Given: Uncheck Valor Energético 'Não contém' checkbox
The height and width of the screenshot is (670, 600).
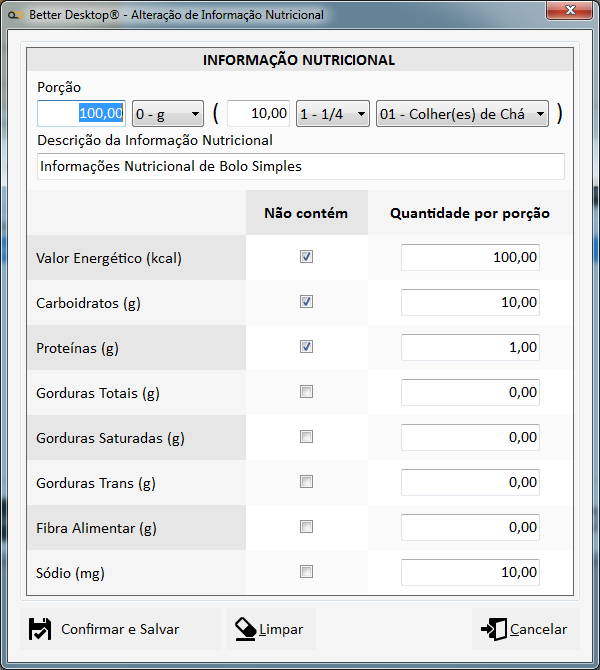Looking at the screenshot, I should 307,257.
